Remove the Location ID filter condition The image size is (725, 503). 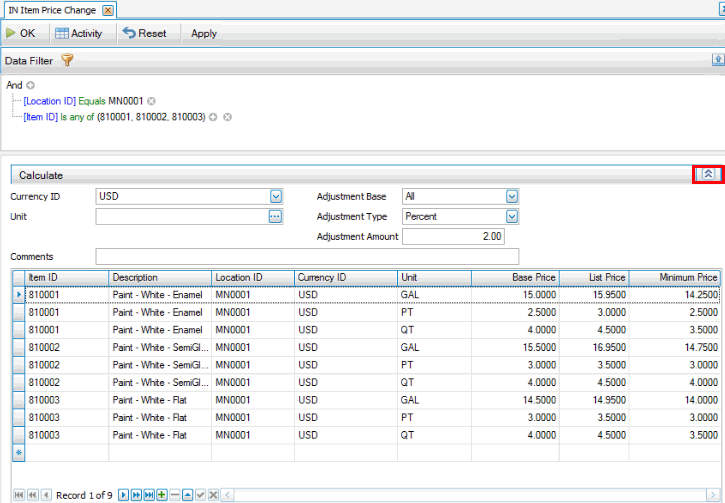click(151, 101)
